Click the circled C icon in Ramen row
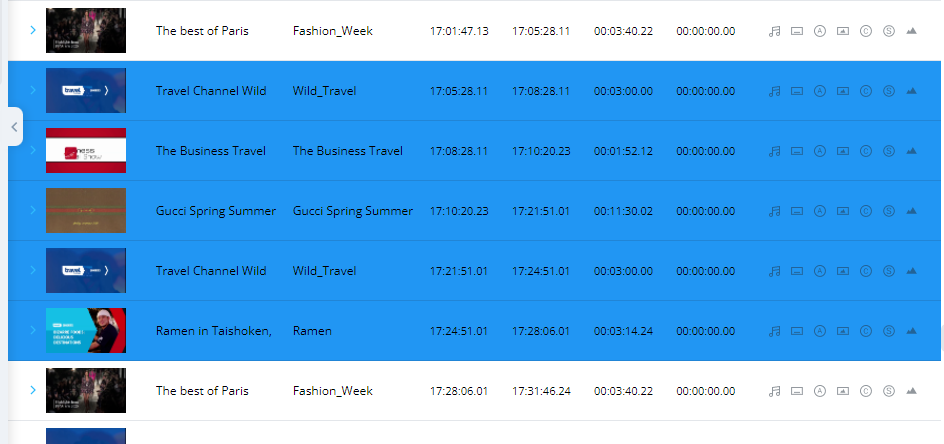The height and width of the screenshot is (444, 944). 866,331
